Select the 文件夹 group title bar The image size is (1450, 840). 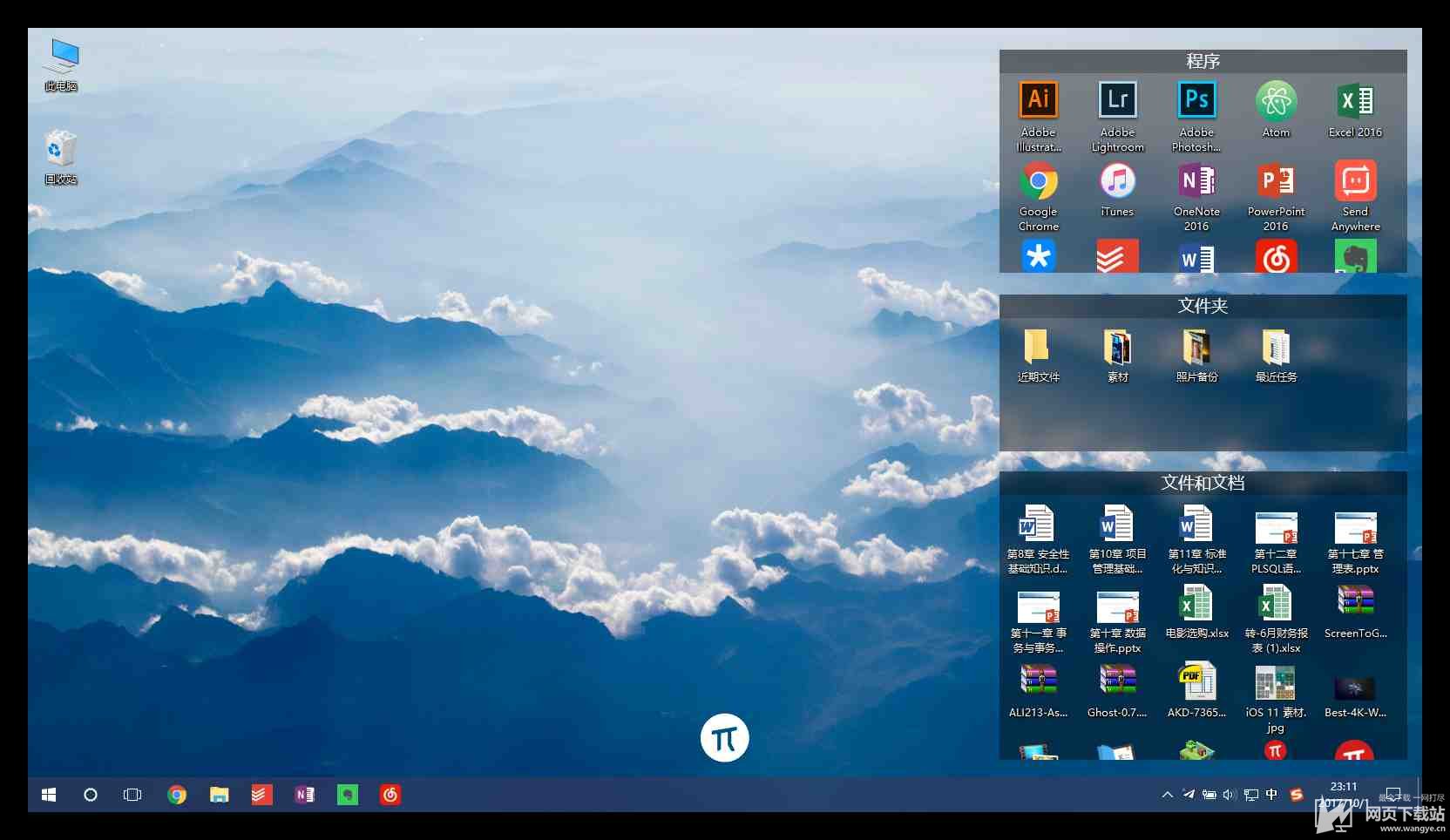(x=1203, y=306)
